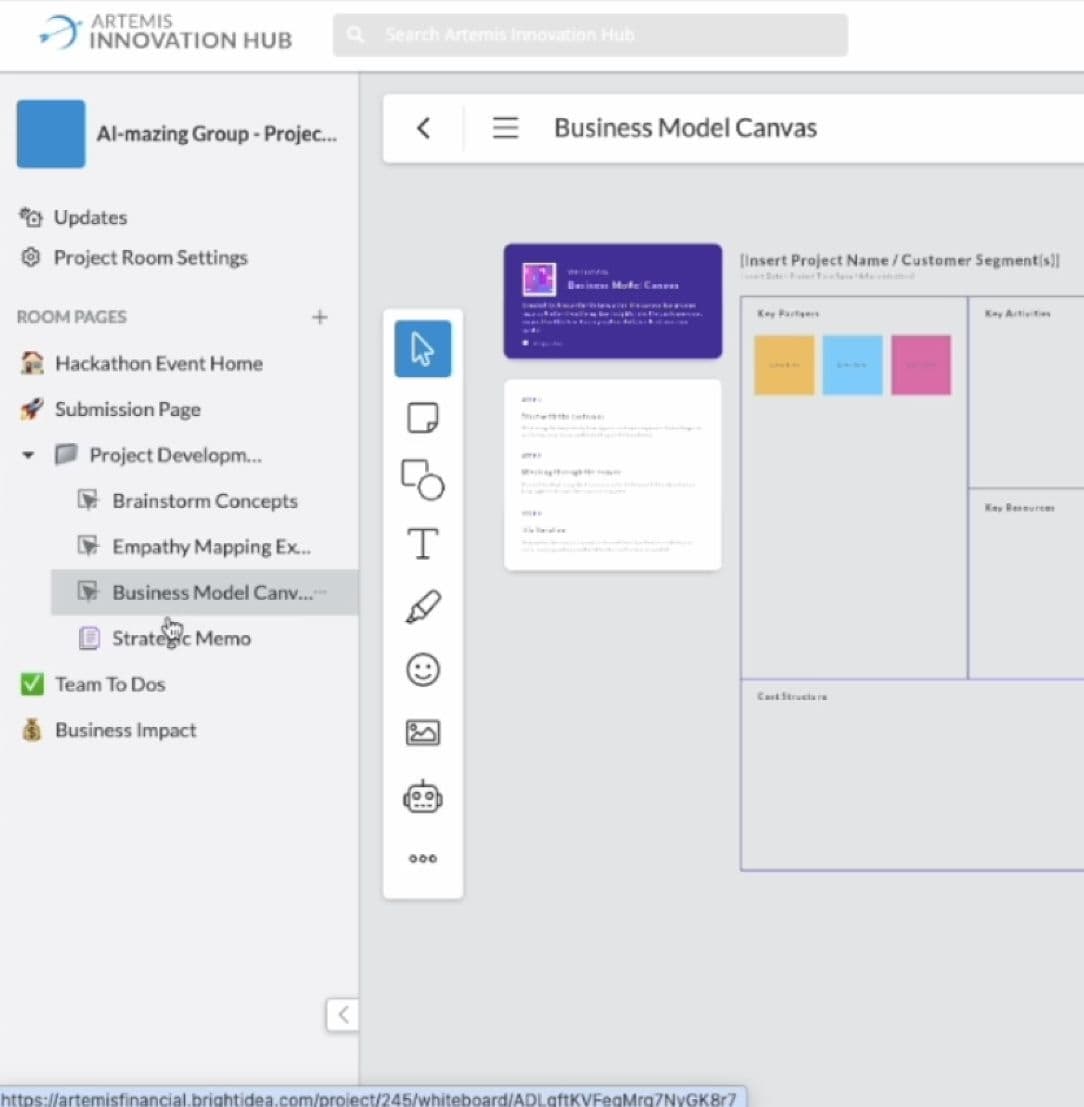Click the Updates icon in sidebar
Screen dimensions: 1084x1107
click(30, 217)
